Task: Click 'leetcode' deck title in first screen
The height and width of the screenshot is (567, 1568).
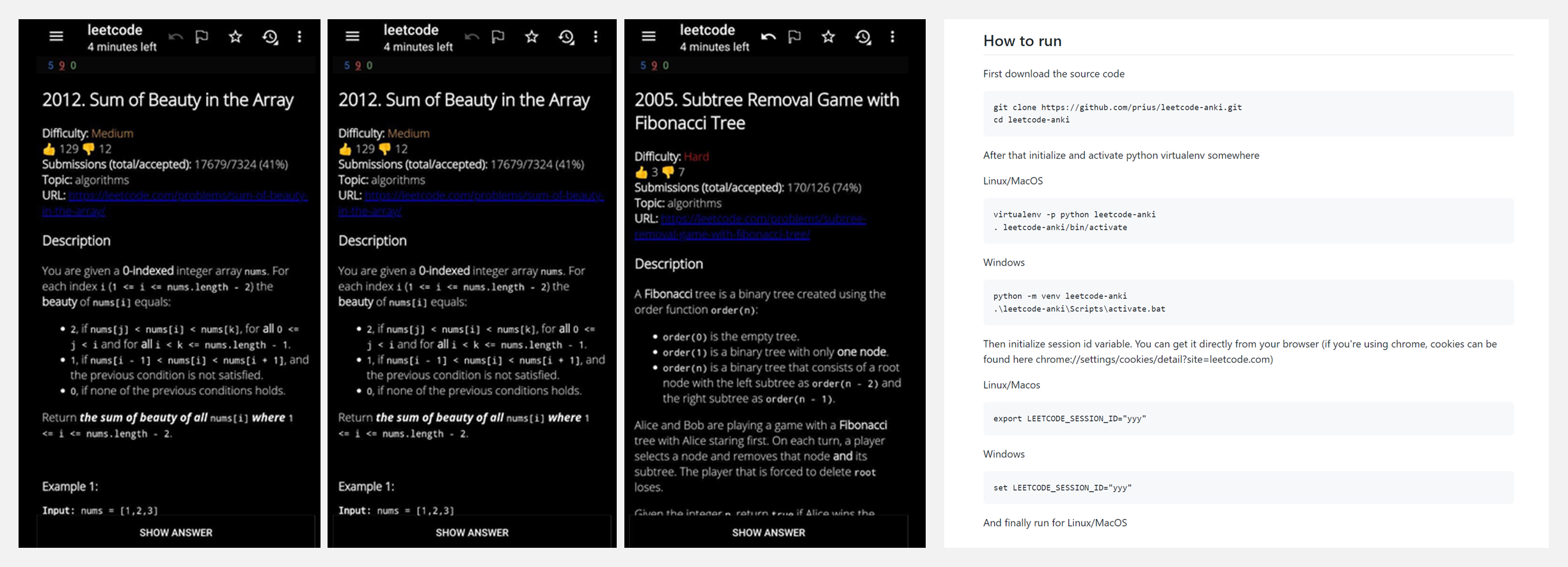Action: click(115, 30)
